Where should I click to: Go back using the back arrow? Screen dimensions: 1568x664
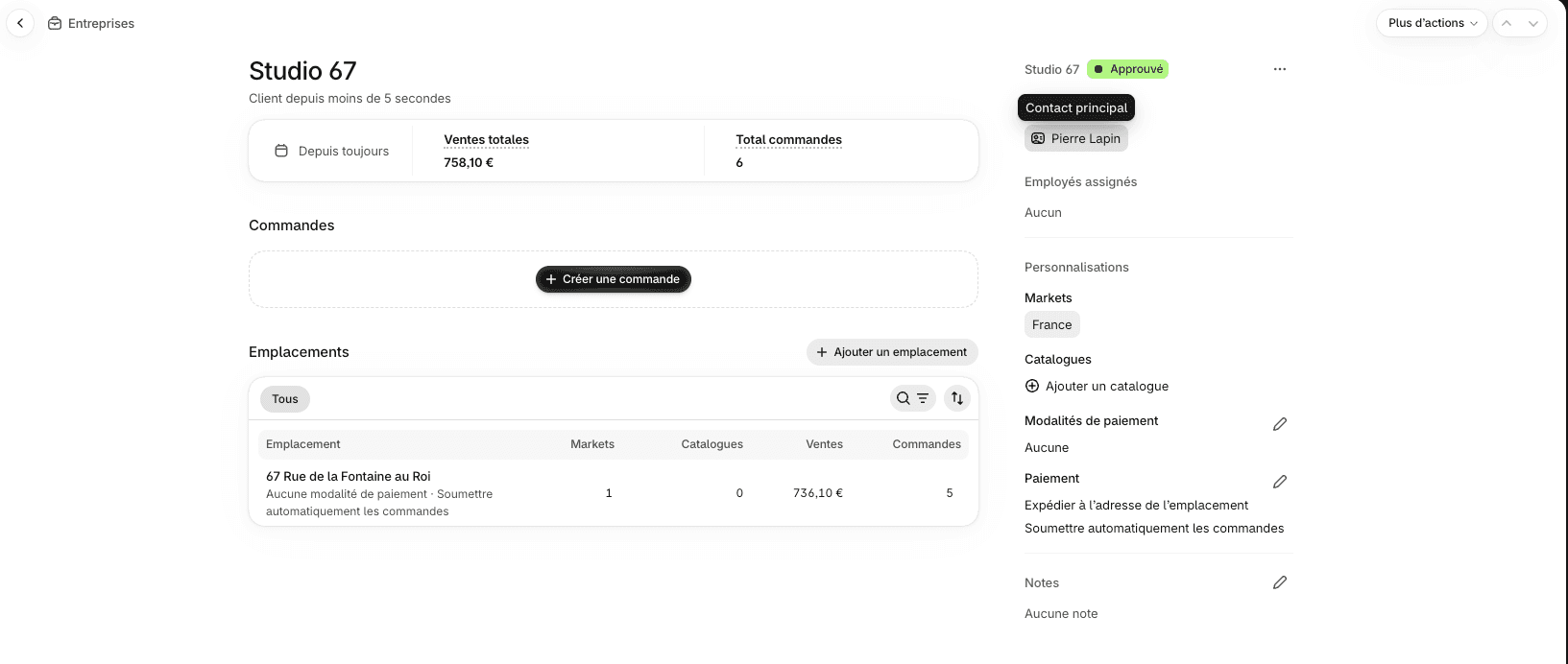pyautogui.click(x=20, y=23)
